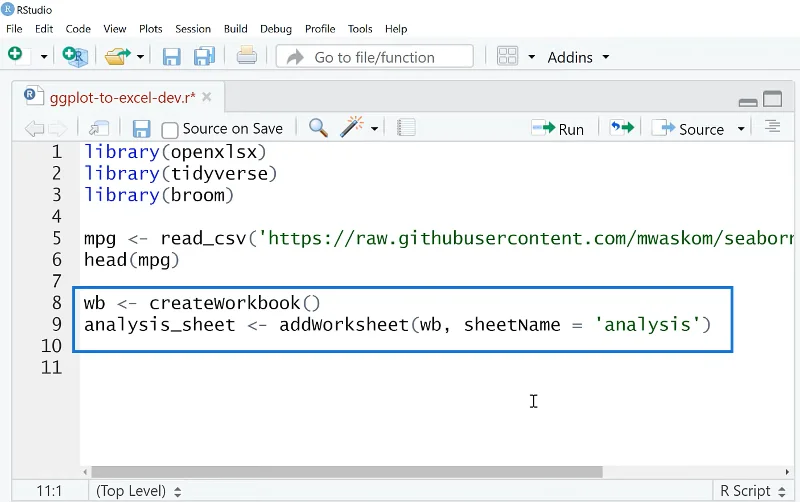Screen dimensions: 800x502
Task: Click the Code Tools magic wand icon
Action: pyautogui.click(x=352, y=127)
